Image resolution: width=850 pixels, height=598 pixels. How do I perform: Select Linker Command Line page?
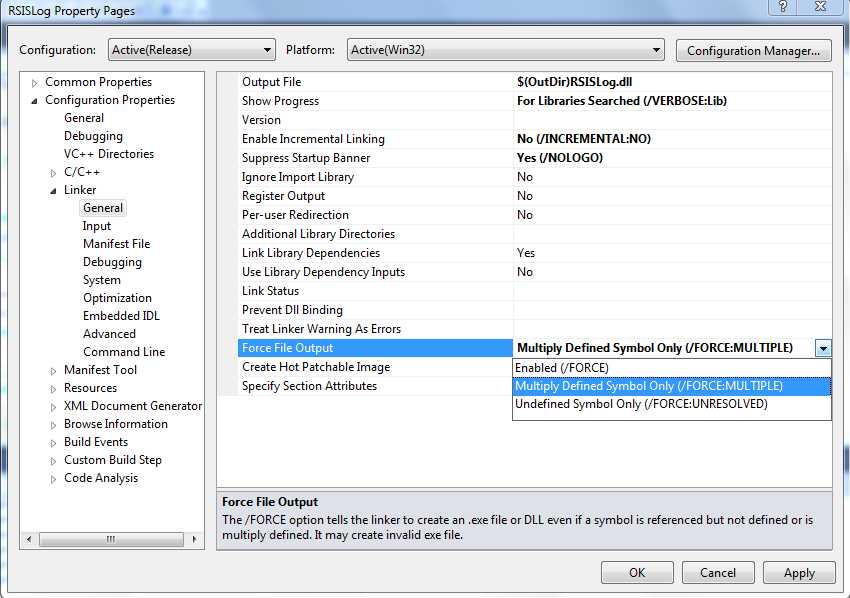[124, 351]
